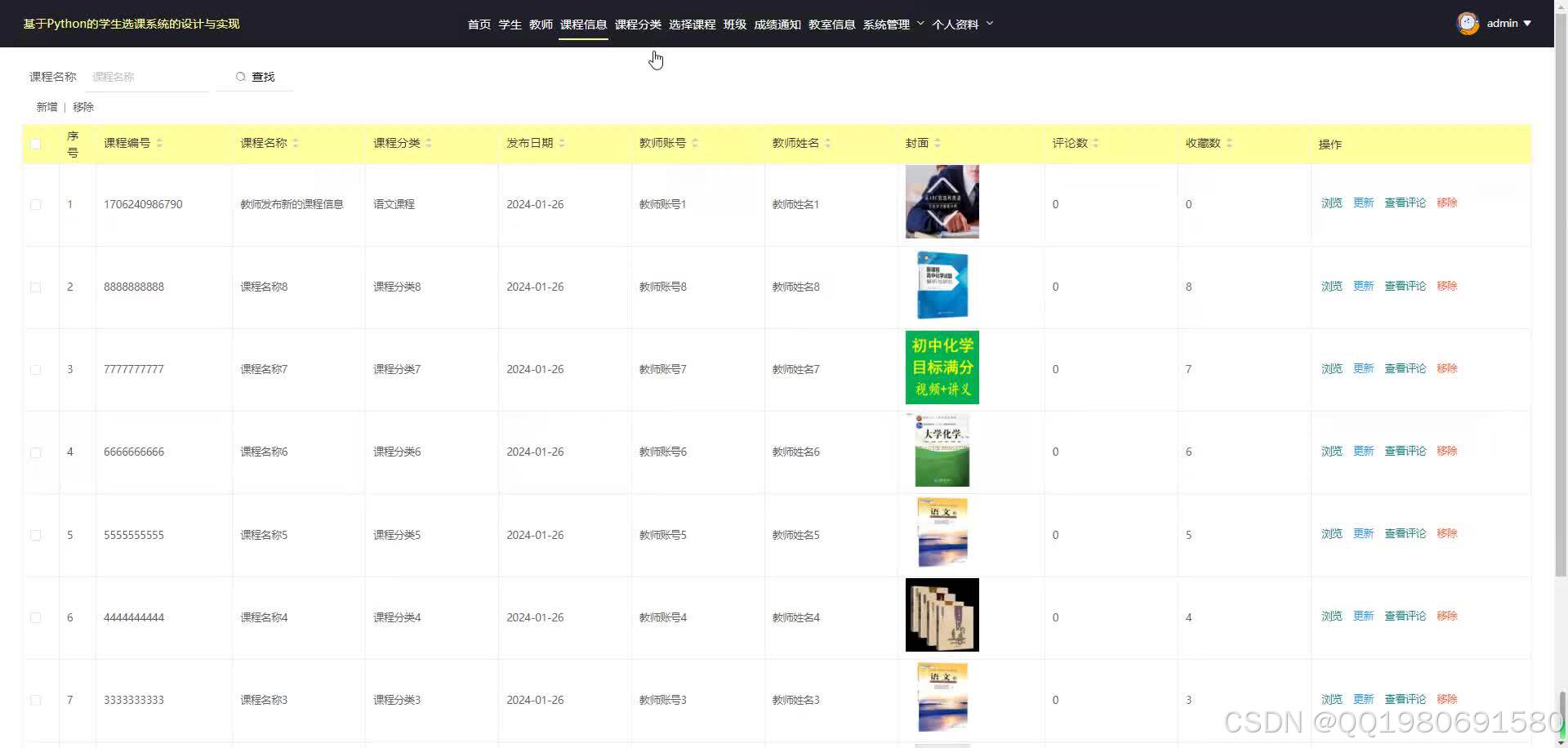
Task: Click 浏览 for 课程名称3
Action: pos(1332,699)
